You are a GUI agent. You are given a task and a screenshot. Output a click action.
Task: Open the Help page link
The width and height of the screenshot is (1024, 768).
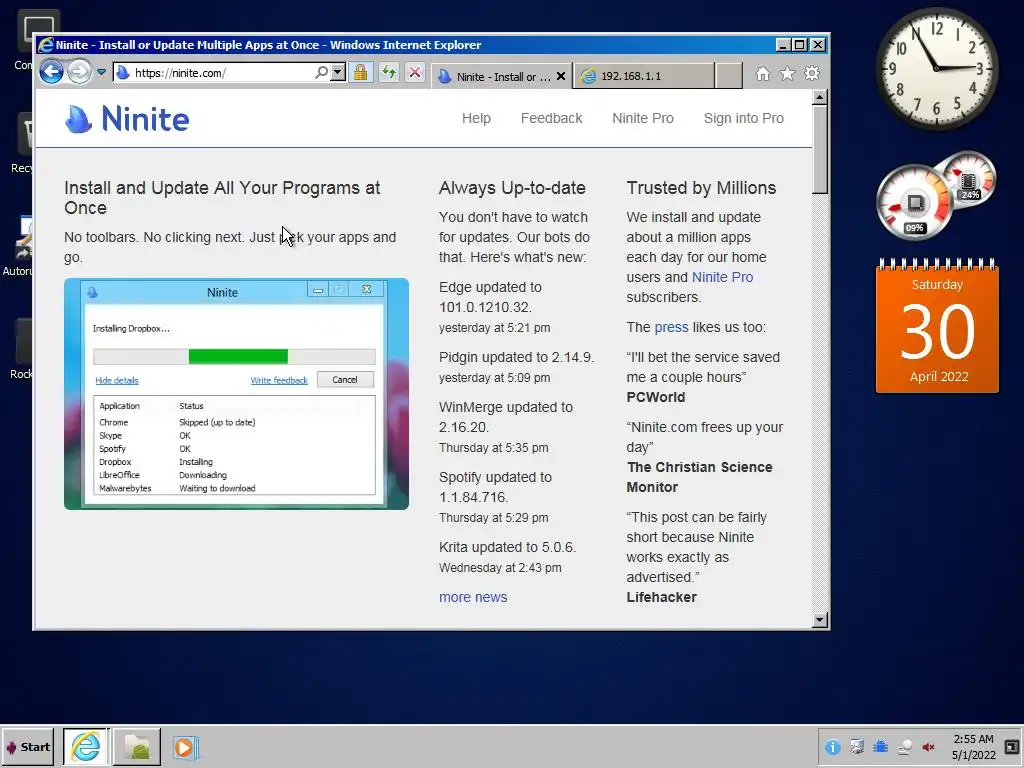(x=476, y=118)
